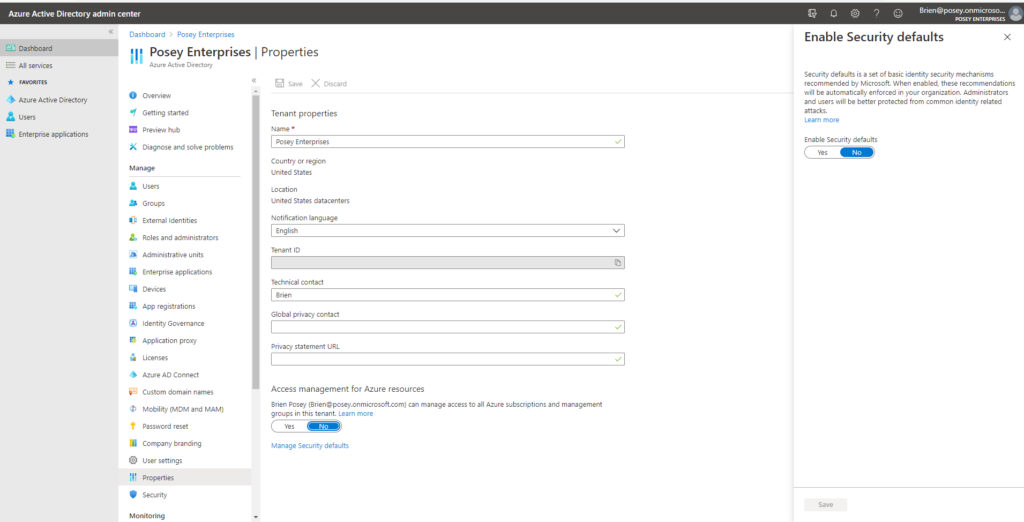Click resource menu scrollbar down arrow
This screenshot has width=1024, height=522.
(255, 517)
